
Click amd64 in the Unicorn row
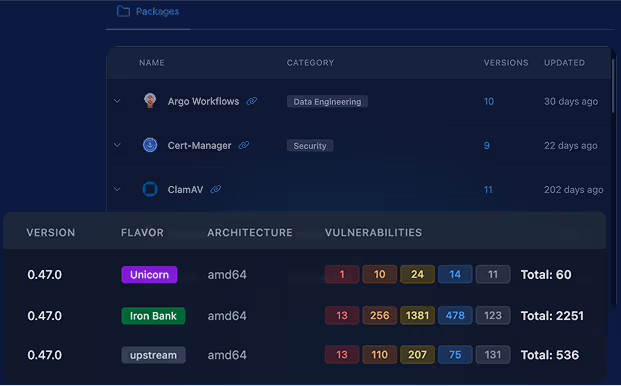227,275
